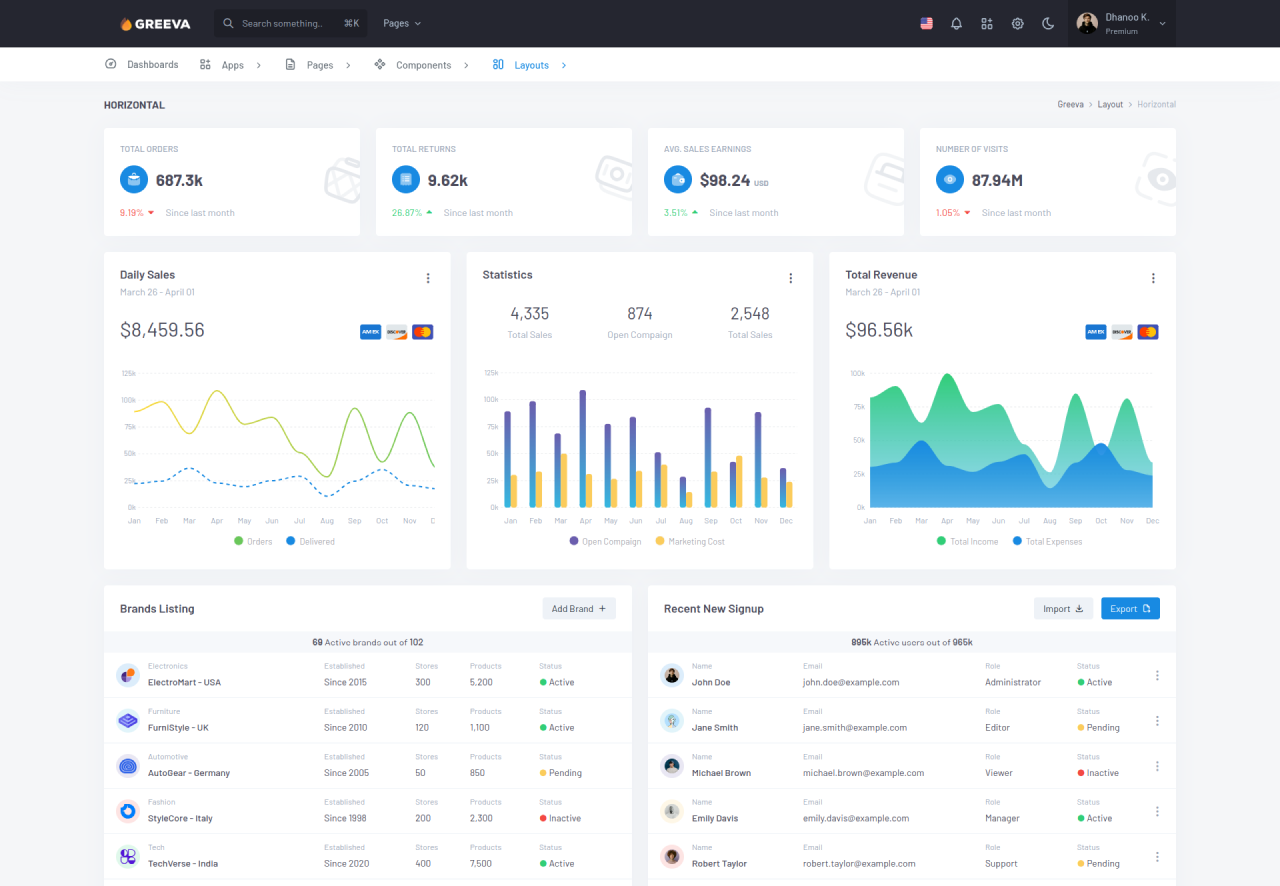Click the Total Returns icon
Image resolution: width=1280 pixels, height=886 pixels.
[406, 180]
